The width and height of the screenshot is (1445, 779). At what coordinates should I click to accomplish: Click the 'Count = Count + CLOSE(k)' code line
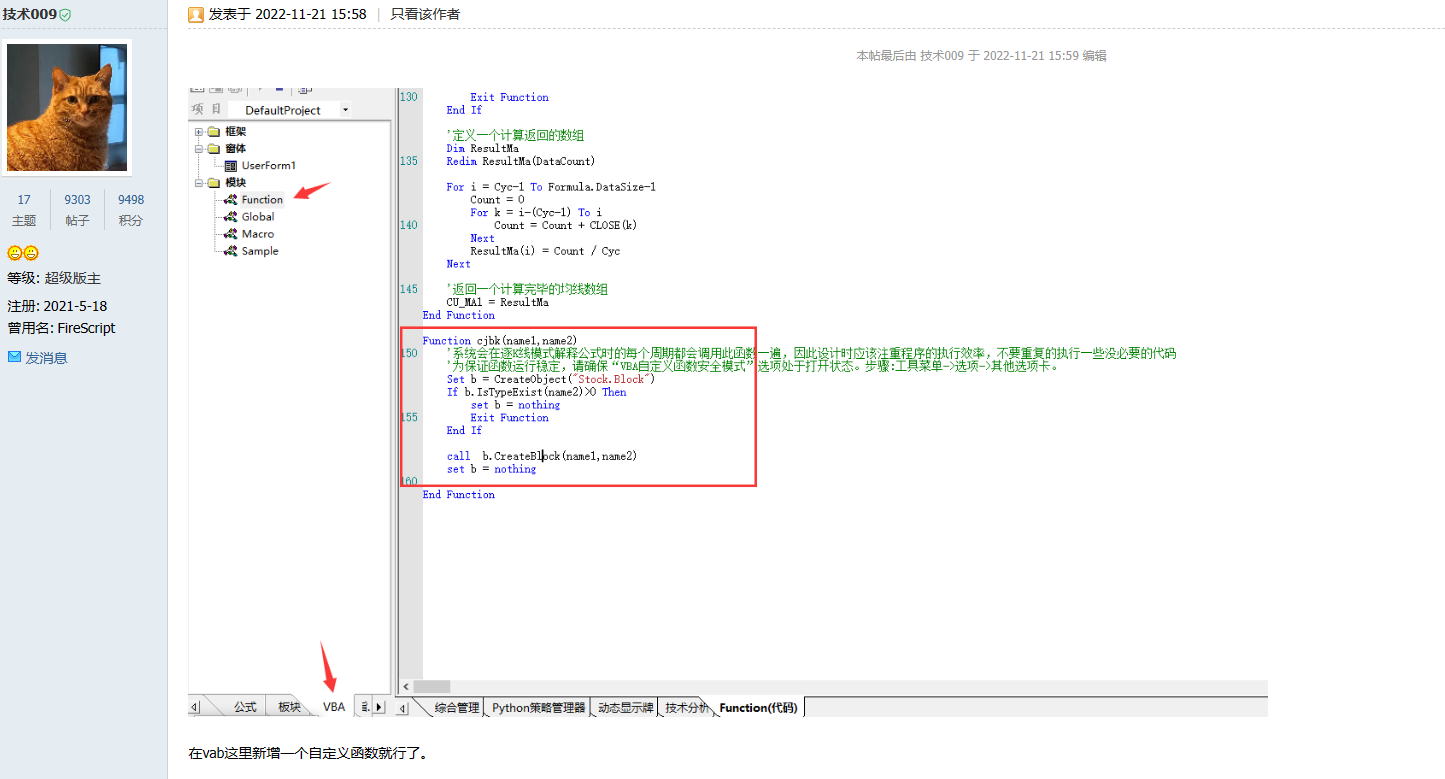point(566,225)
